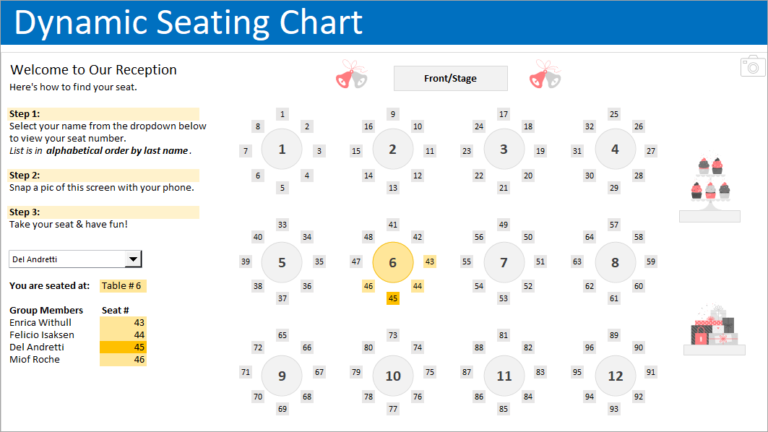
Task: Click seat number 45 cell beside Del Andretti
Action: (123, 347)
